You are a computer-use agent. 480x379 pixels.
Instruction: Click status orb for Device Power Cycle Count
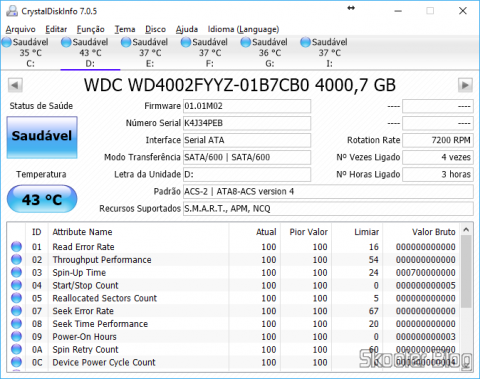[x=16, y=362]
